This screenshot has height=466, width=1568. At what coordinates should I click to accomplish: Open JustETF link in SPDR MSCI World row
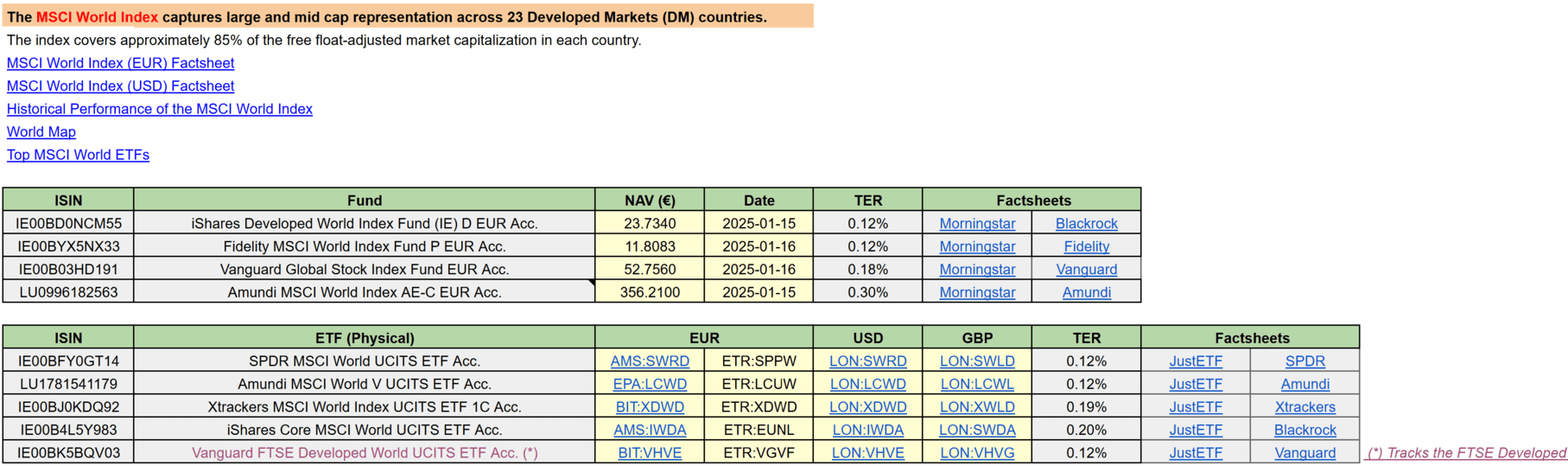click(x=1196, y=361)
